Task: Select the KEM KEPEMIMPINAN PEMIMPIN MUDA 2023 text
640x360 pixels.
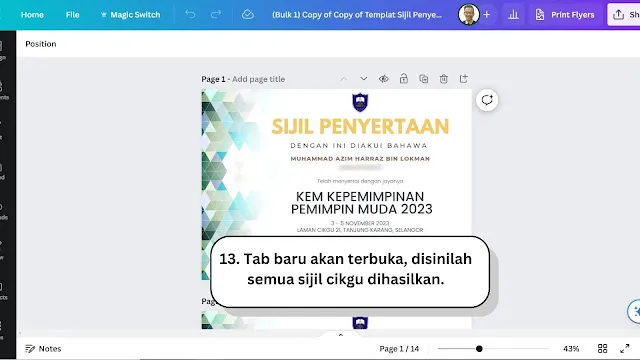Action: coord(361,203)
